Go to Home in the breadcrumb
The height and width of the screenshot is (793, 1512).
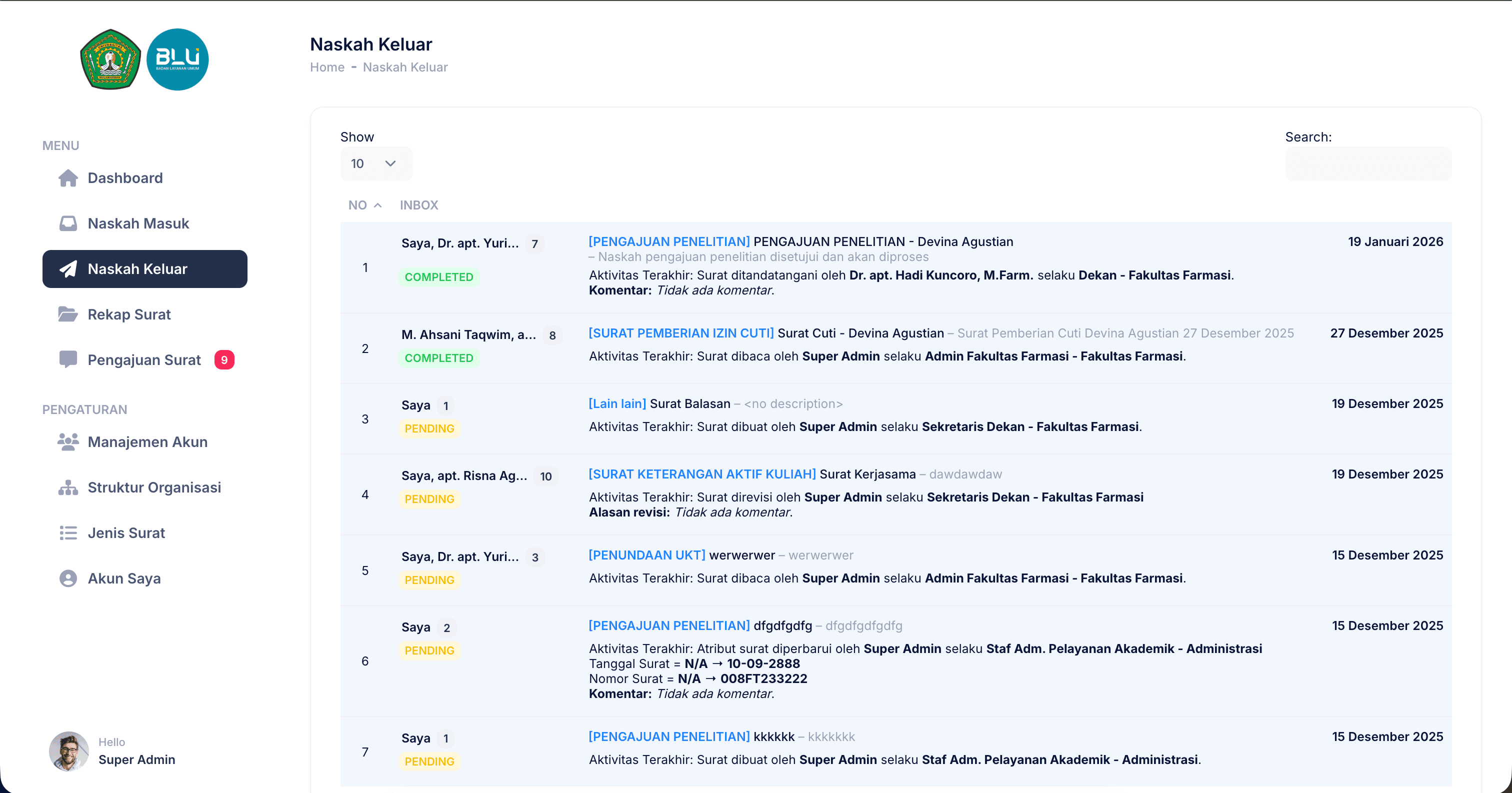[x=327, y=67]
